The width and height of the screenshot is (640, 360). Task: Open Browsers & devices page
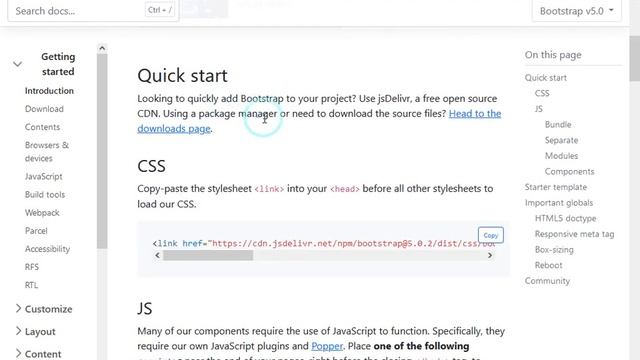pyautogui.click(x=47, y=151)
